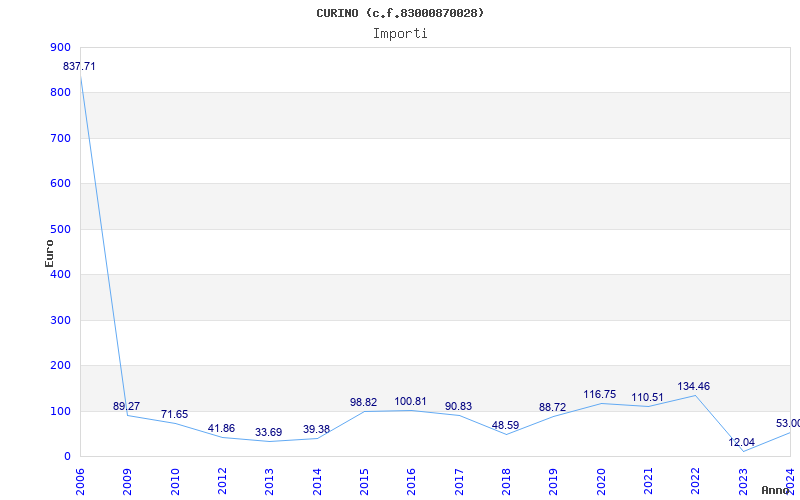Click the 12.04 data label
This screenshot has width=800, height=500.
(741, 442)
